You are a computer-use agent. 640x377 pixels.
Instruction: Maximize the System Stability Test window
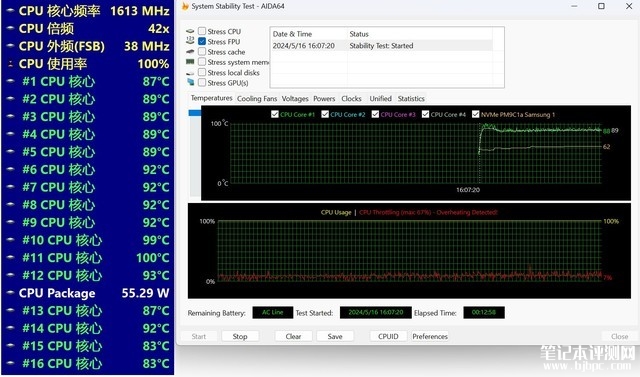click(601, 6)
